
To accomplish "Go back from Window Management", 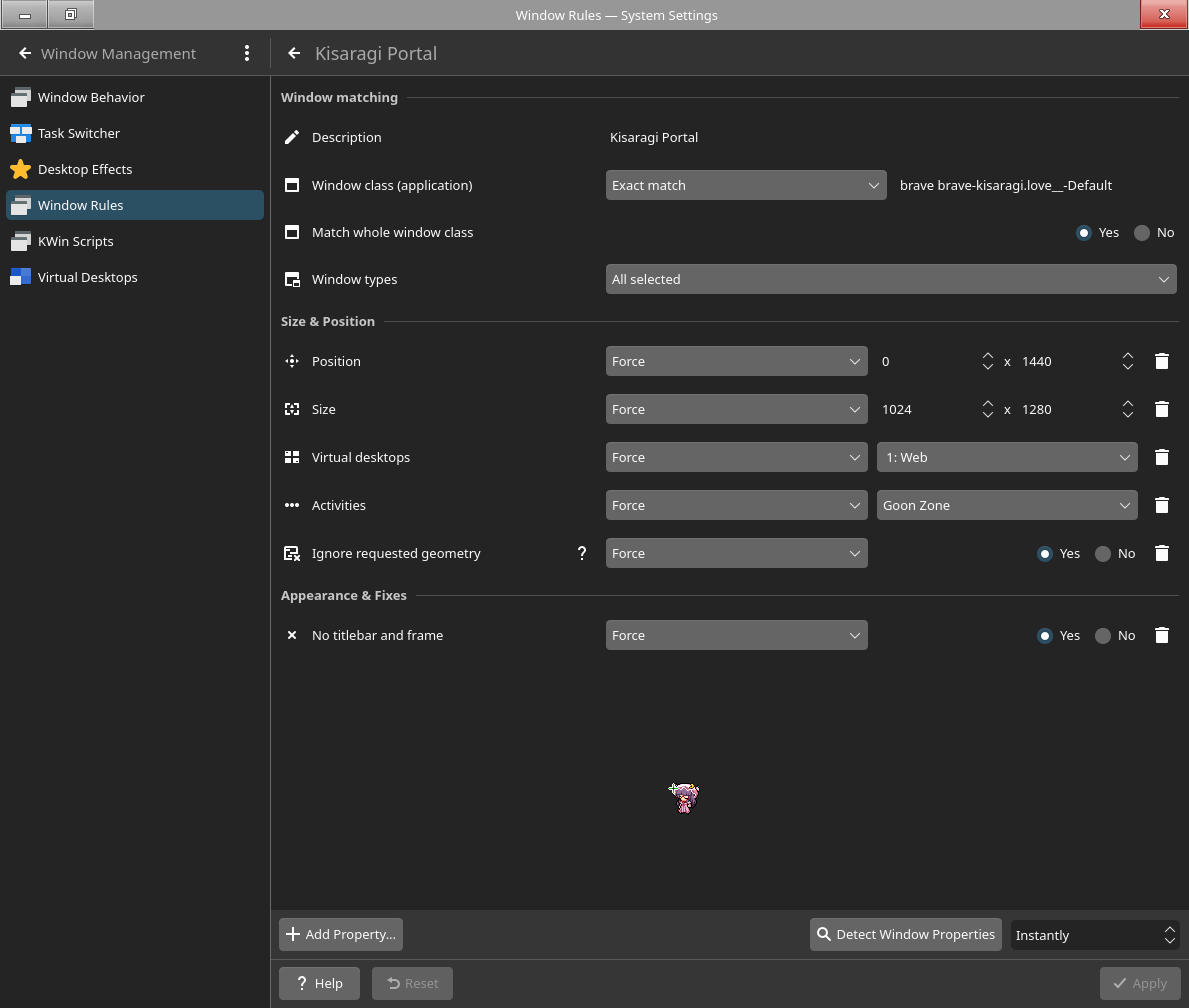I will (x=25, y=53).
